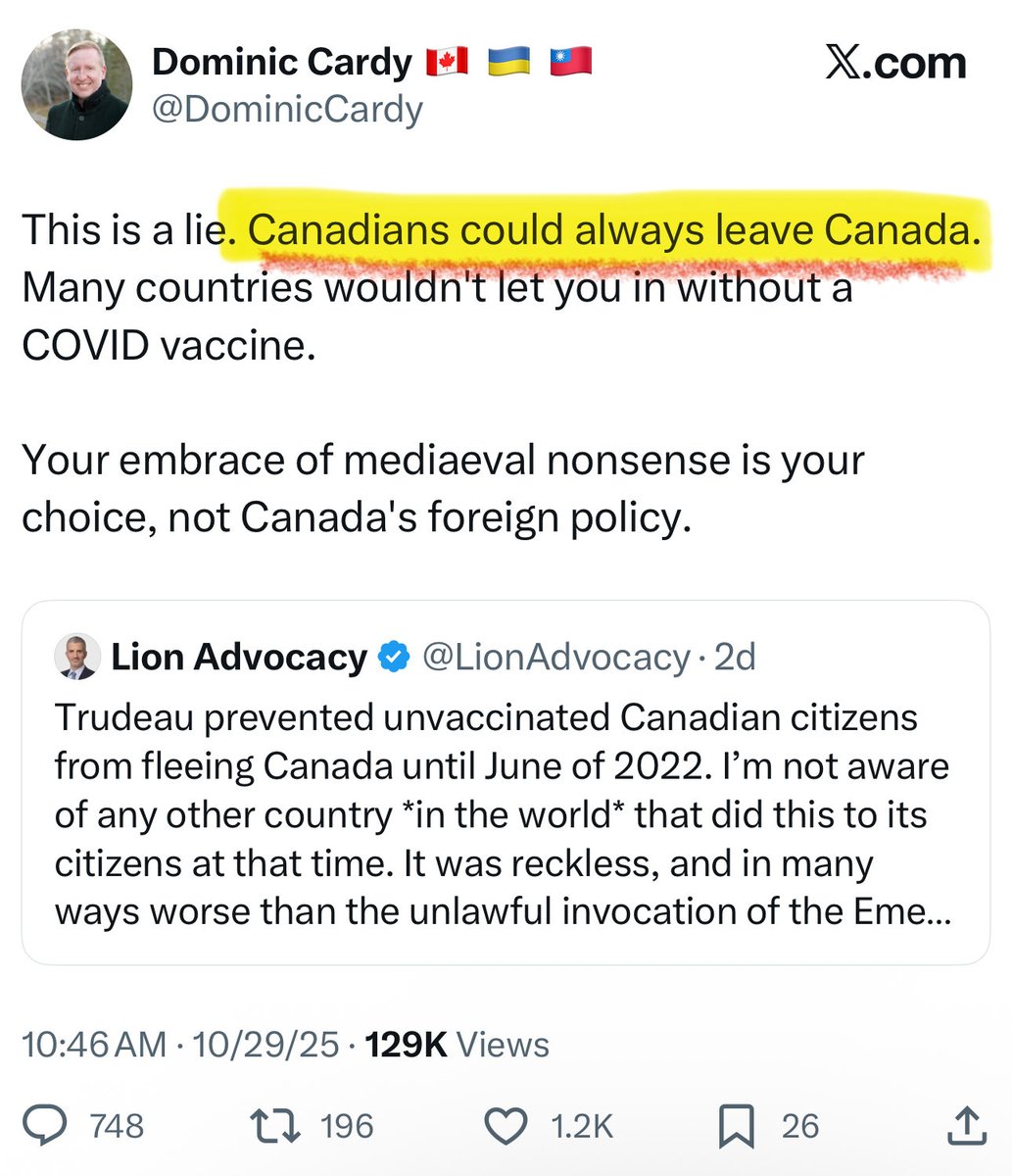Click the highlighted sentence about leaving Canada
The image size is (1012, 1176).
[x=614, y=230]
